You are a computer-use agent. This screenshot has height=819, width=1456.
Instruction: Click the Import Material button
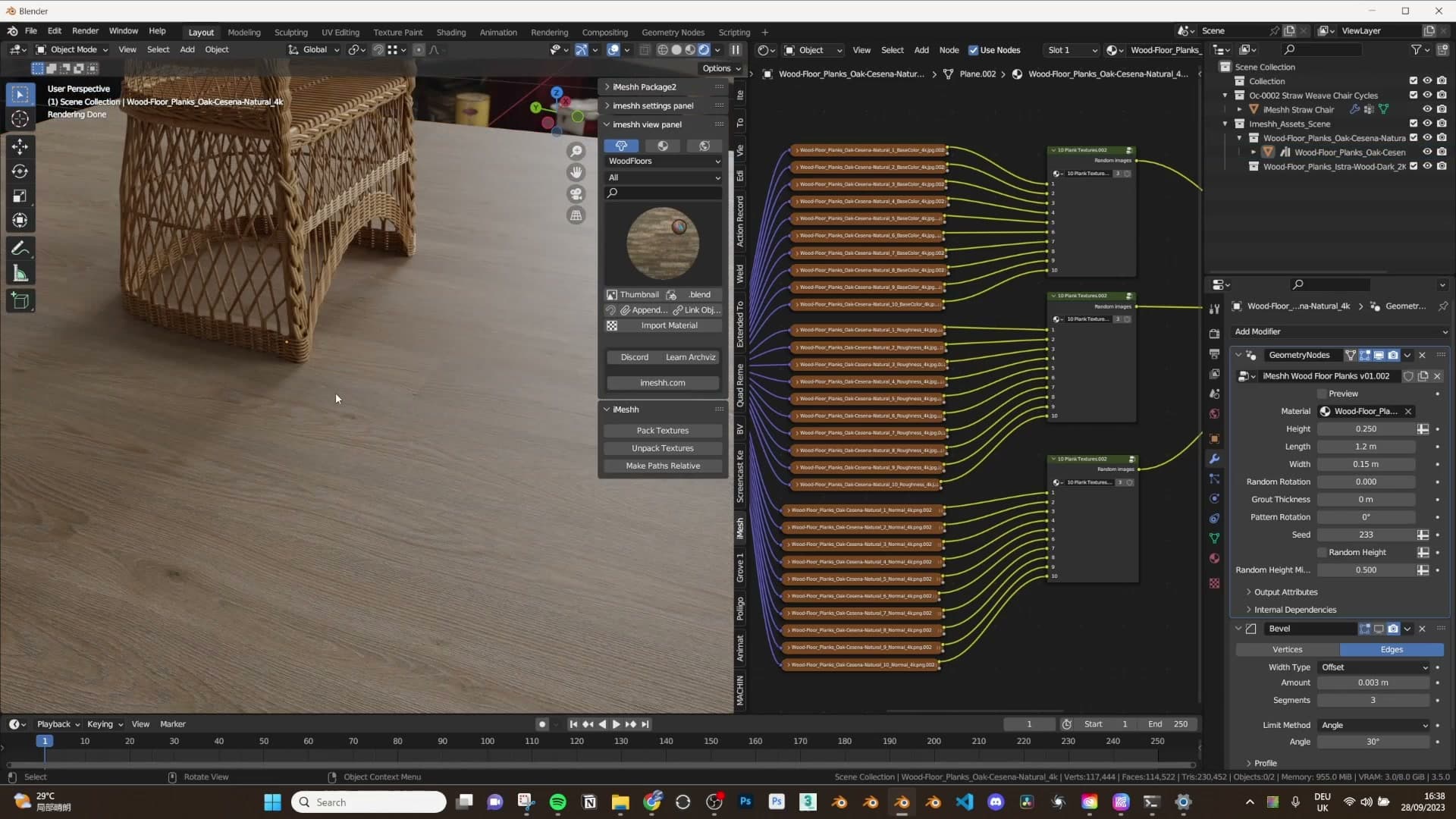pyautogui.click(x=663, y=325)
